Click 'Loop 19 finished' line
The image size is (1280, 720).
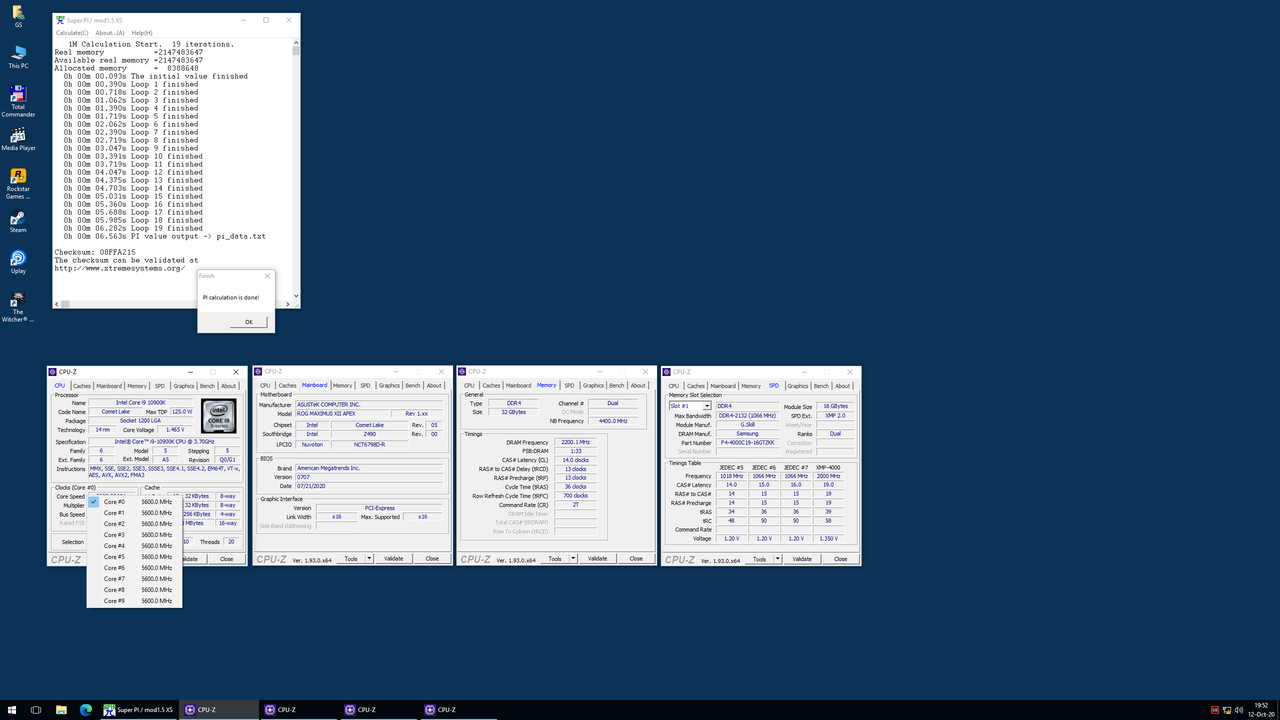click(131, 228)
